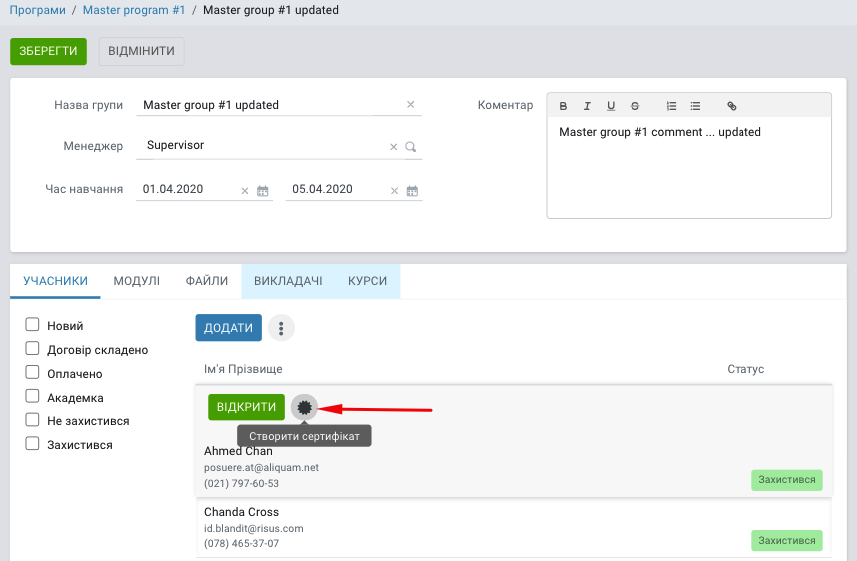Check the Захистився filter checkbox

pyautogui.click(x=32, y=443)
